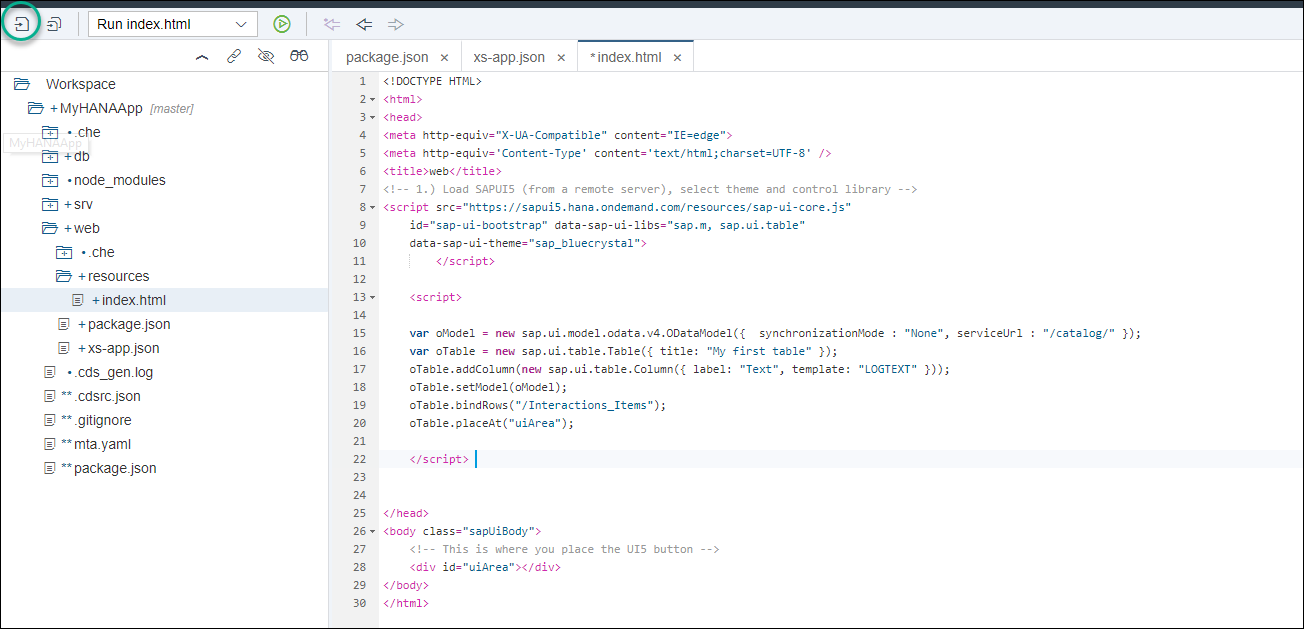Collapse the resources folder
Image resolution: width=1304 pixels, height=629 pixels.
point(64,276)
